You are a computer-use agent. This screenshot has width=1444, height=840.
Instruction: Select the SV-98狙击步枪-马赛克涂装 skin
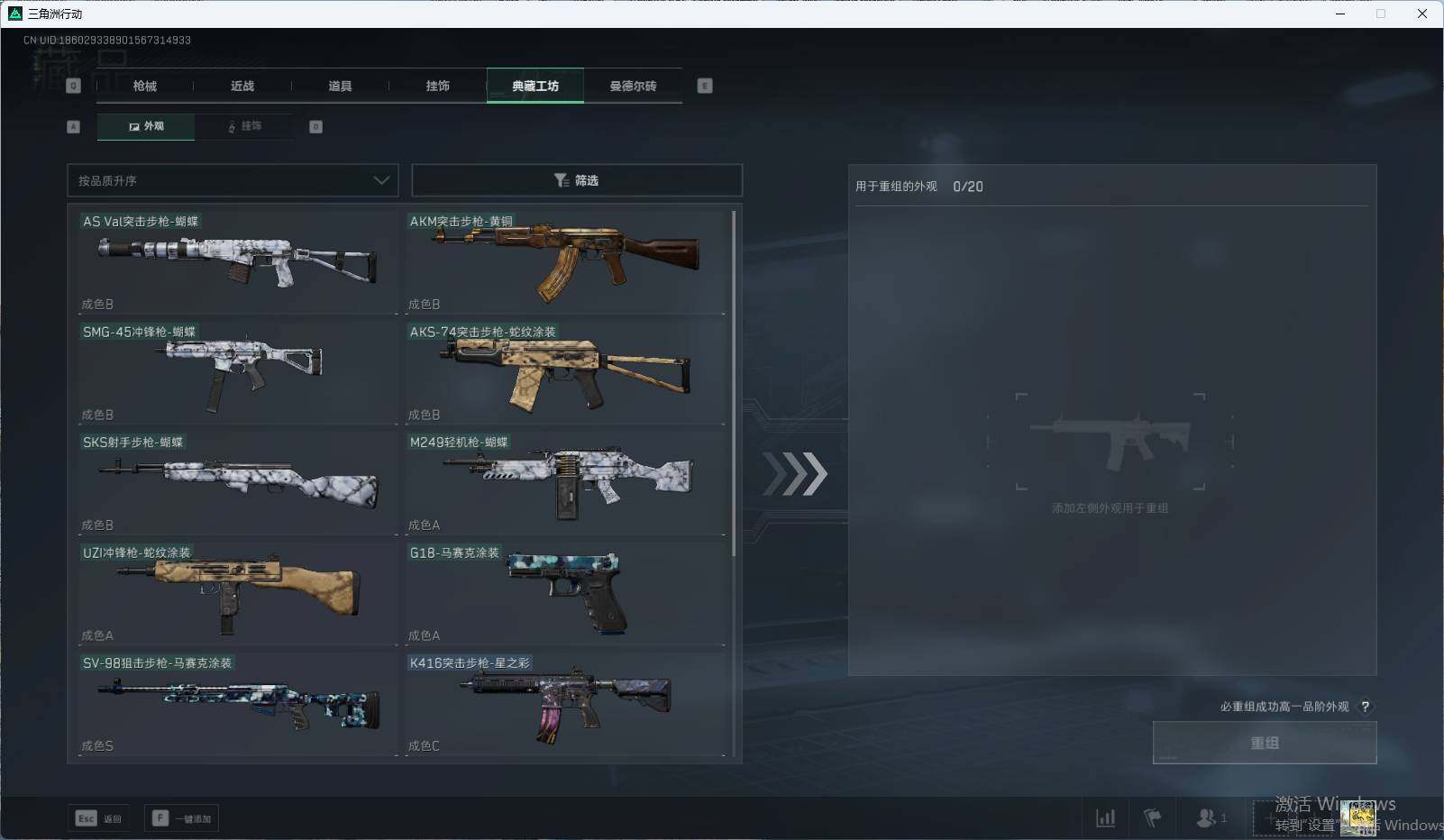pyautogui.click(x=238, y=704)
